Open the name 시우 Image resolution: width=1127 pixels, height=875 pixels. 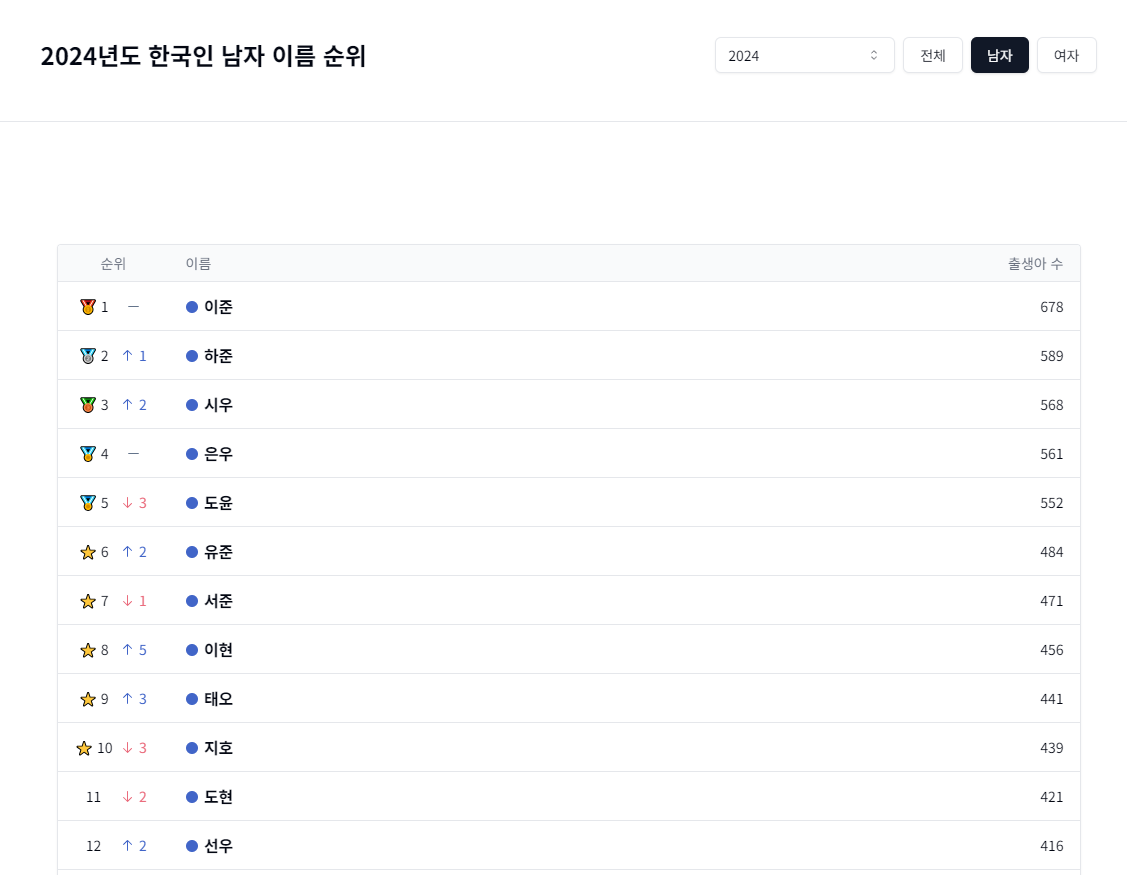218,405
